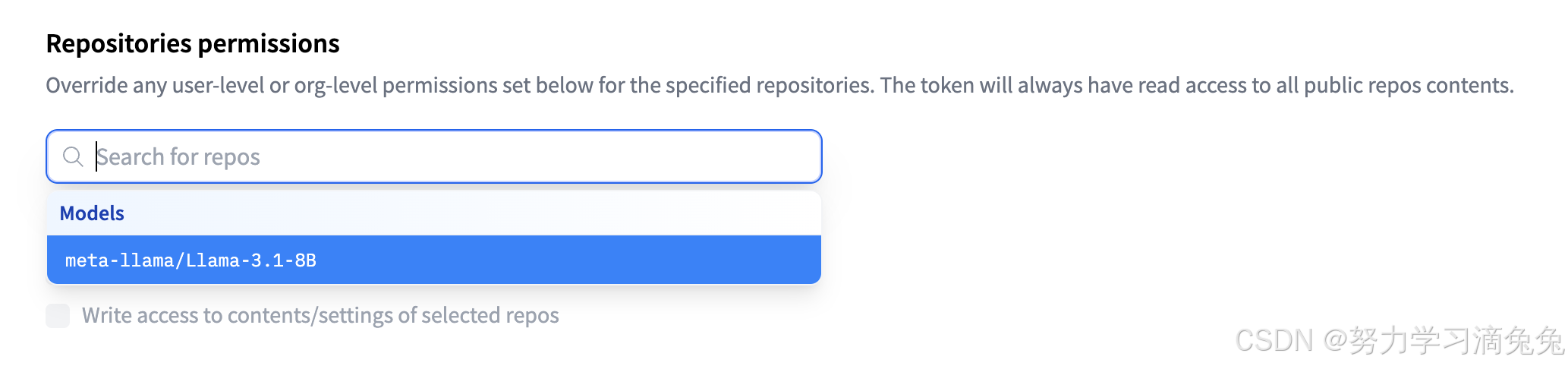Click the CSDN watermark text
The height and width of the screenshot is (366, 1568).
[x=1400, y=340]
